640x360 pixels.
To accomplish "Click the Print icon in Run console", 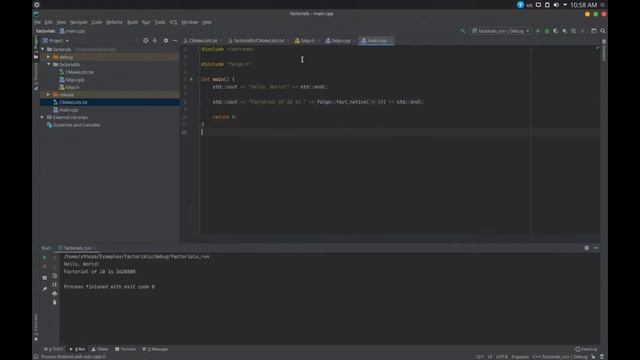I will coord(55,293).
